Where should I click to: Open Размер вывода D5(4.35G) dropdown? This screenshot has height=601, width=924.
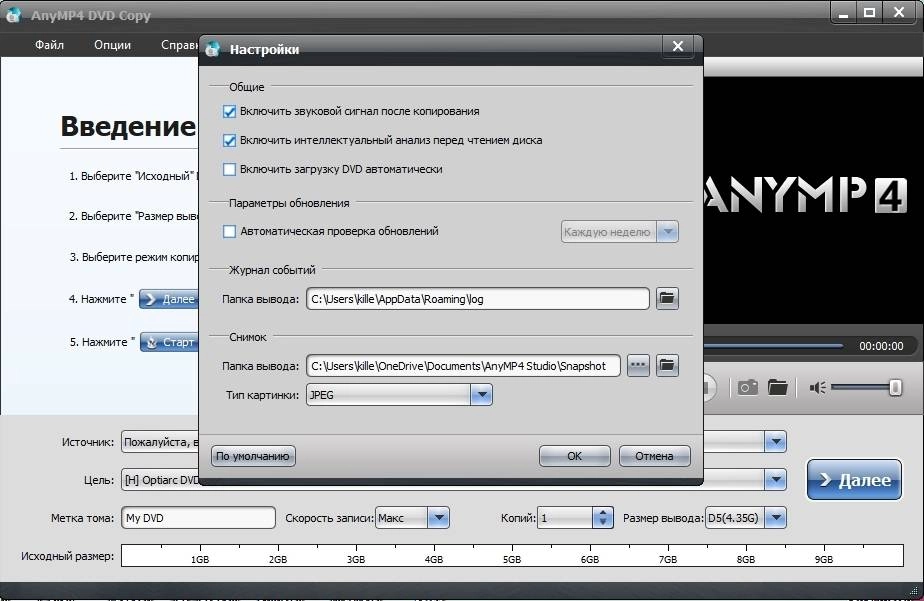pyautogui.click(x=776, y=518)
